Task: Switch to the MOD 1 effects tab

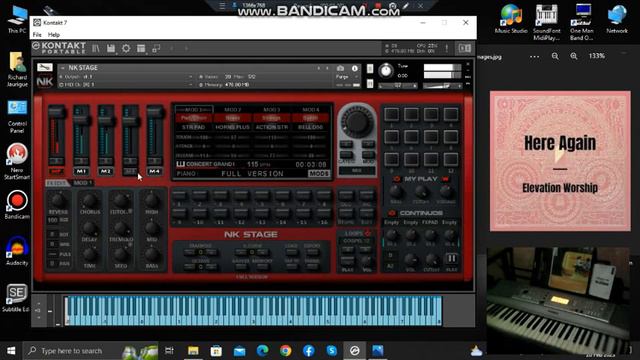Action: [82, 182]
